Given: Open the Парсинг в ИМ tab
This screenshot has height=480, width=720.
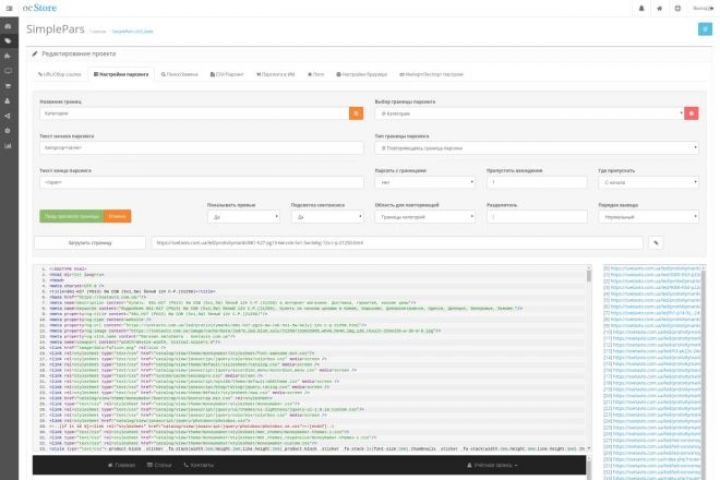Looking at the screenshot, I should pos(276,74).
